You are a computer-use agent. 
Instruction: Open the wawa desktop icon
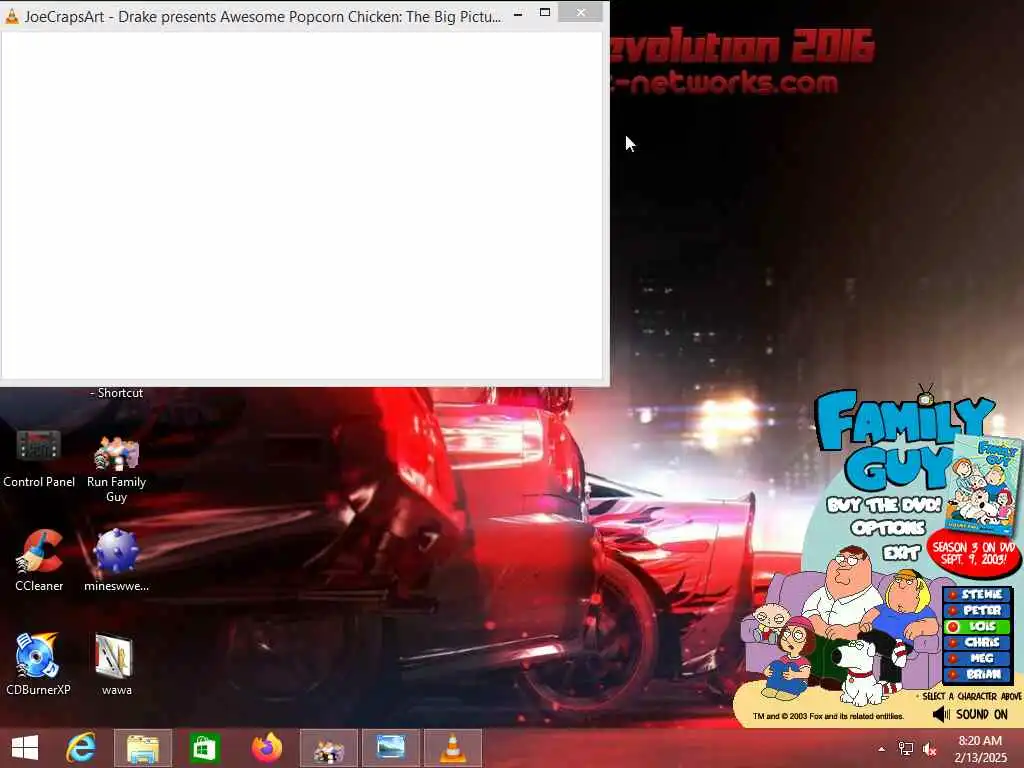click(x=116, y=664)
